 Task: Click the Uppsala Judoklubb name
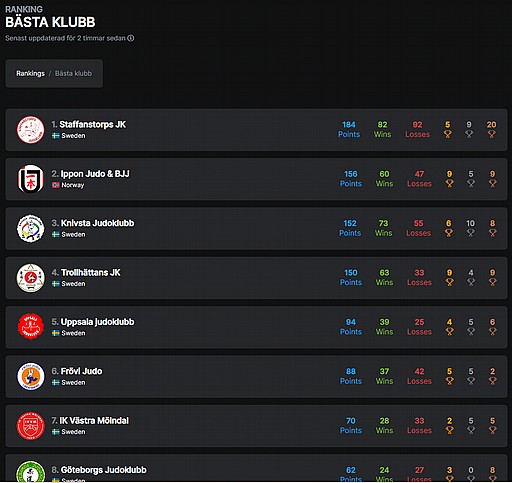(x=97, y=322)
